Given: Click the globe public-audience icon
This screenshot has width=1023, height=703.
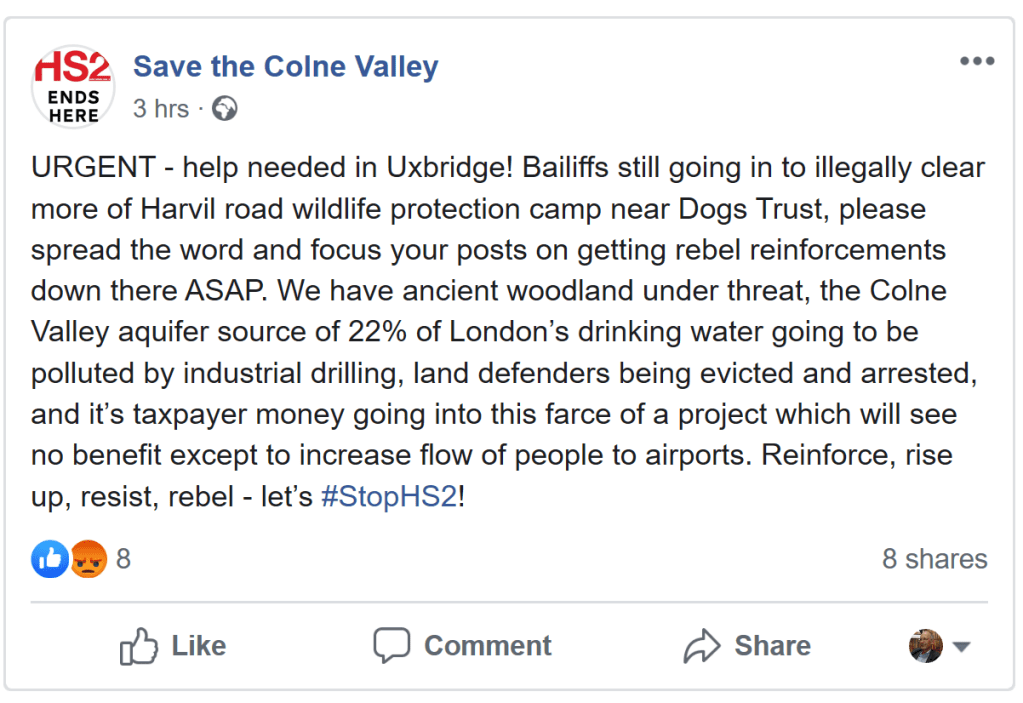Looking at the screenshot, I should pos(225,109).
